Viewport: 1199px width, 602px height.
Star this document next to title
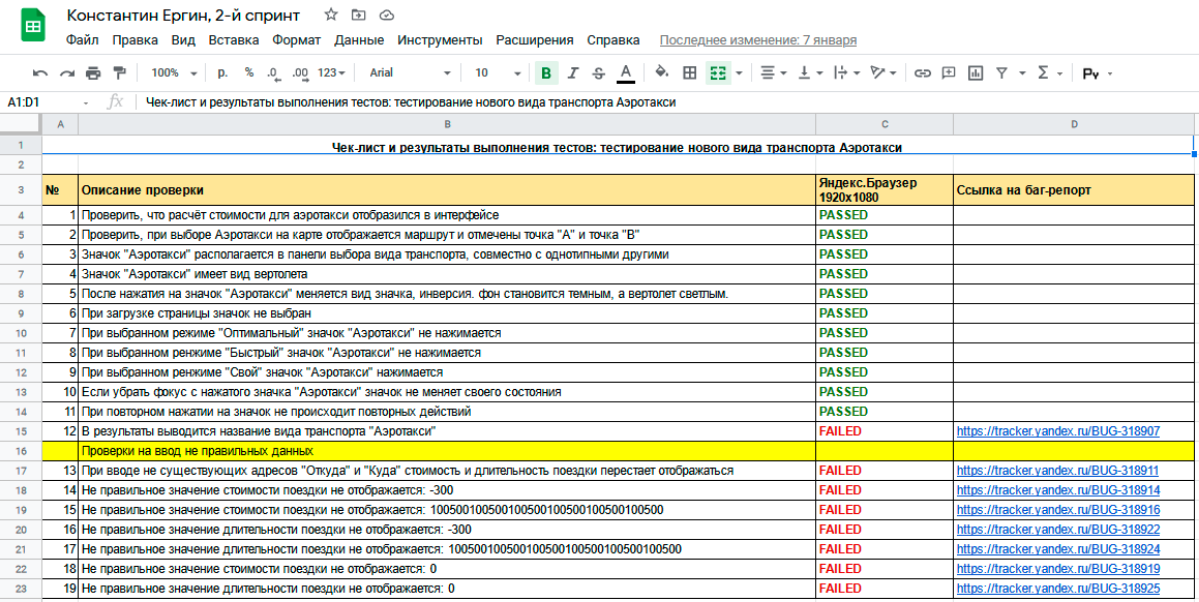tap(331, 15)
